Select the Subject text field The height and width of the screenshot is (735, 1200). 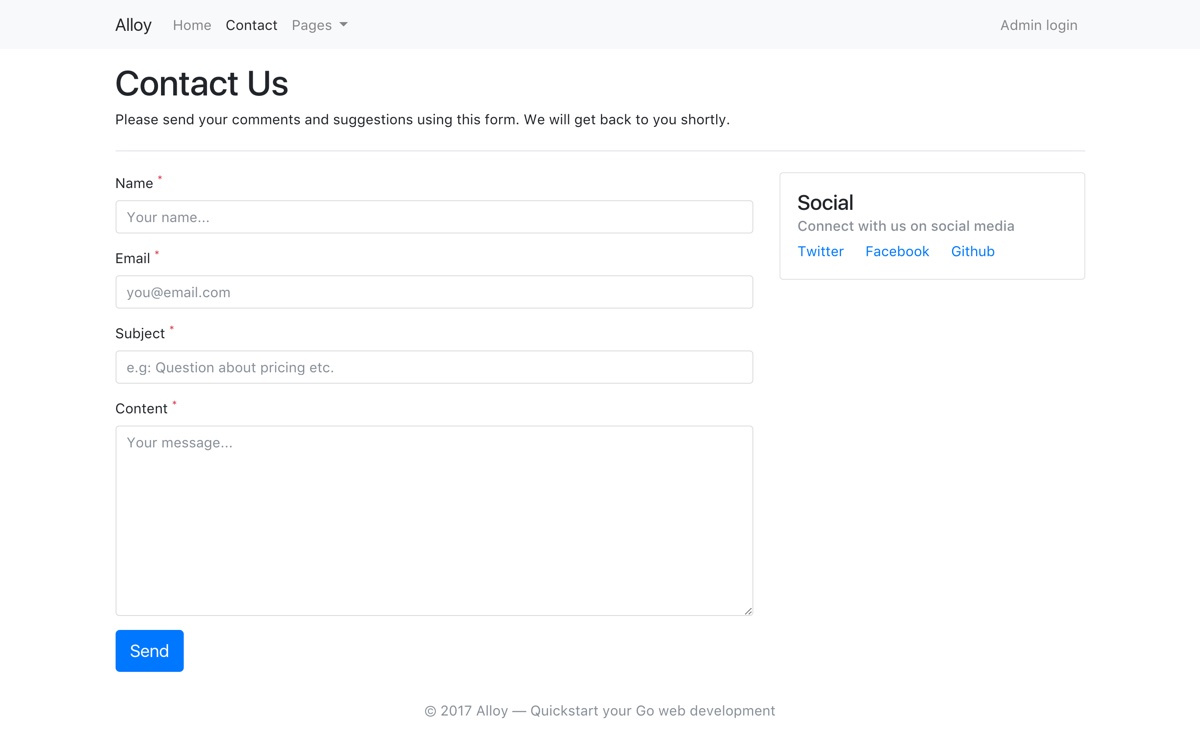[434, 367]
